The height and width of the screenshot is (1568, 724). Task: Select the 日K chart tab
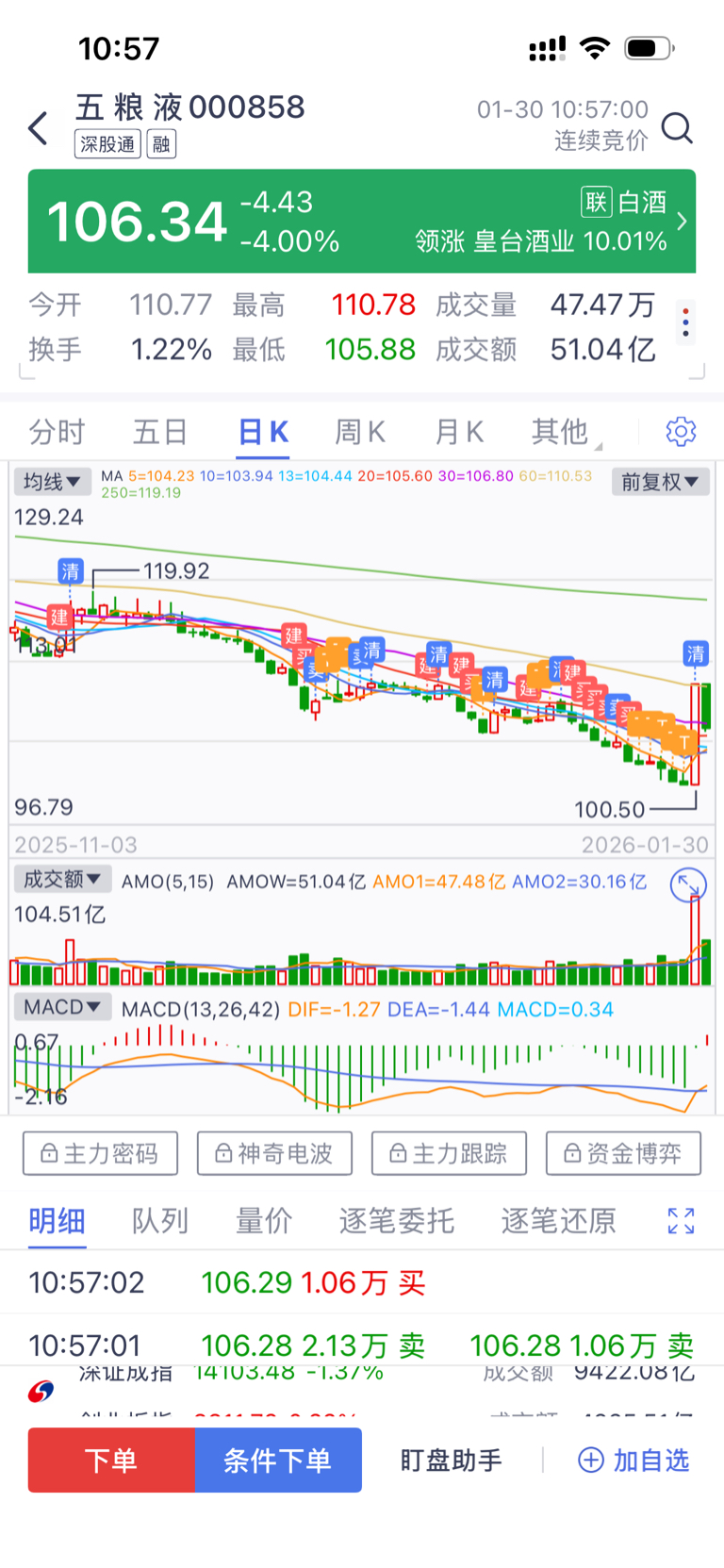click(x=263, y=432)
